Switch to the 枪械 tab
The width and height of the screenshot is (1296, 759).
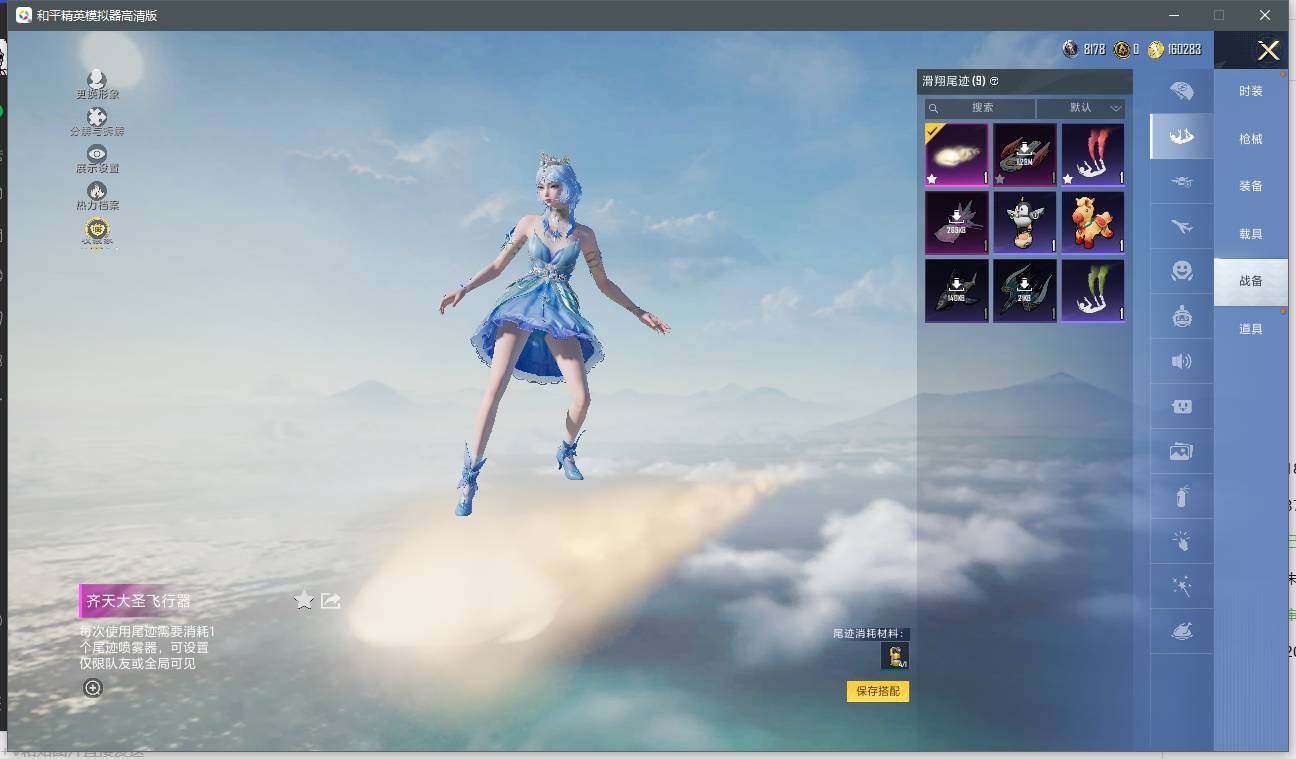[1251, 139]
